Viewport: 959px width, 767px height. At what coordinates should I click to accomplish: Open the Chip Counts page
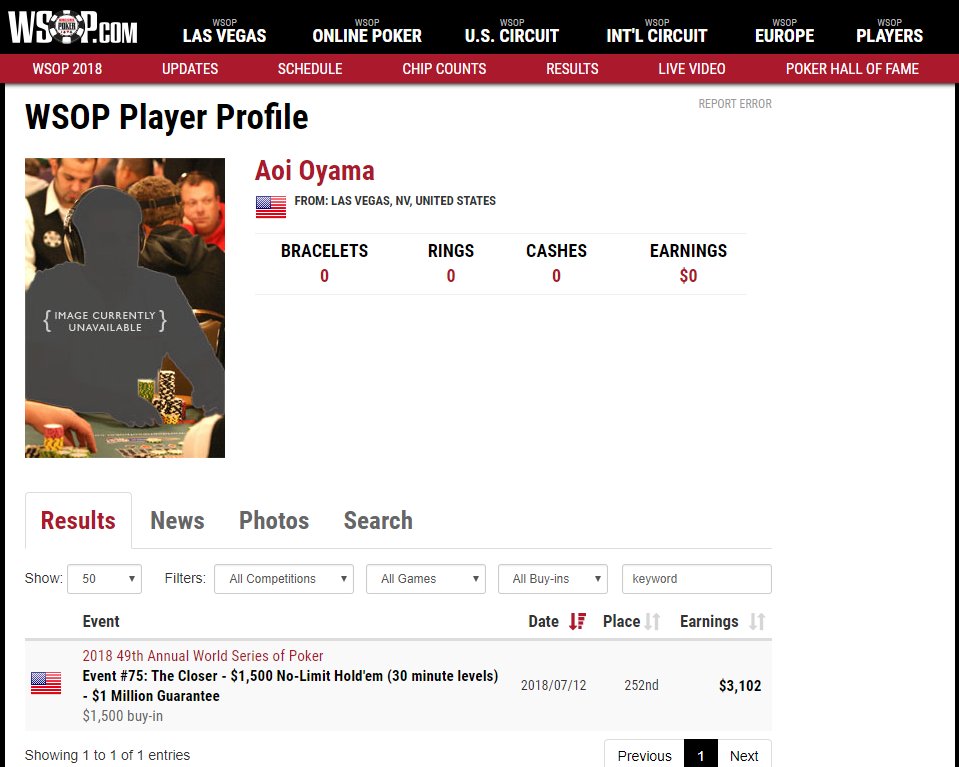click(x=445, y=69)
